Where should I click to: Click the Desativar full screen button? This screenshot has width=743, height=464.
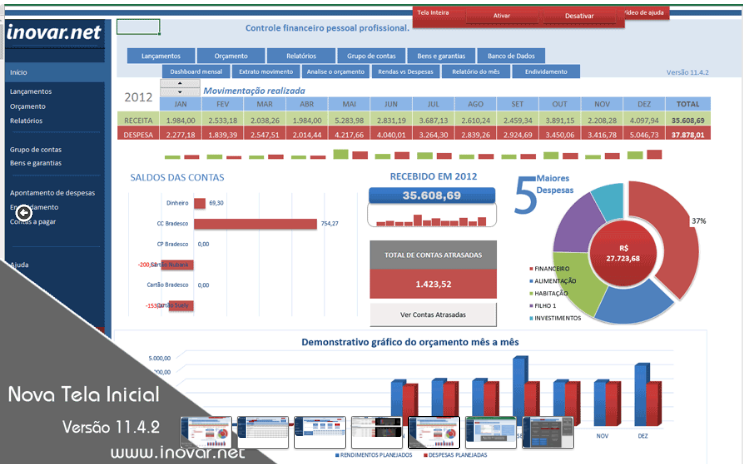coord(579,16)
